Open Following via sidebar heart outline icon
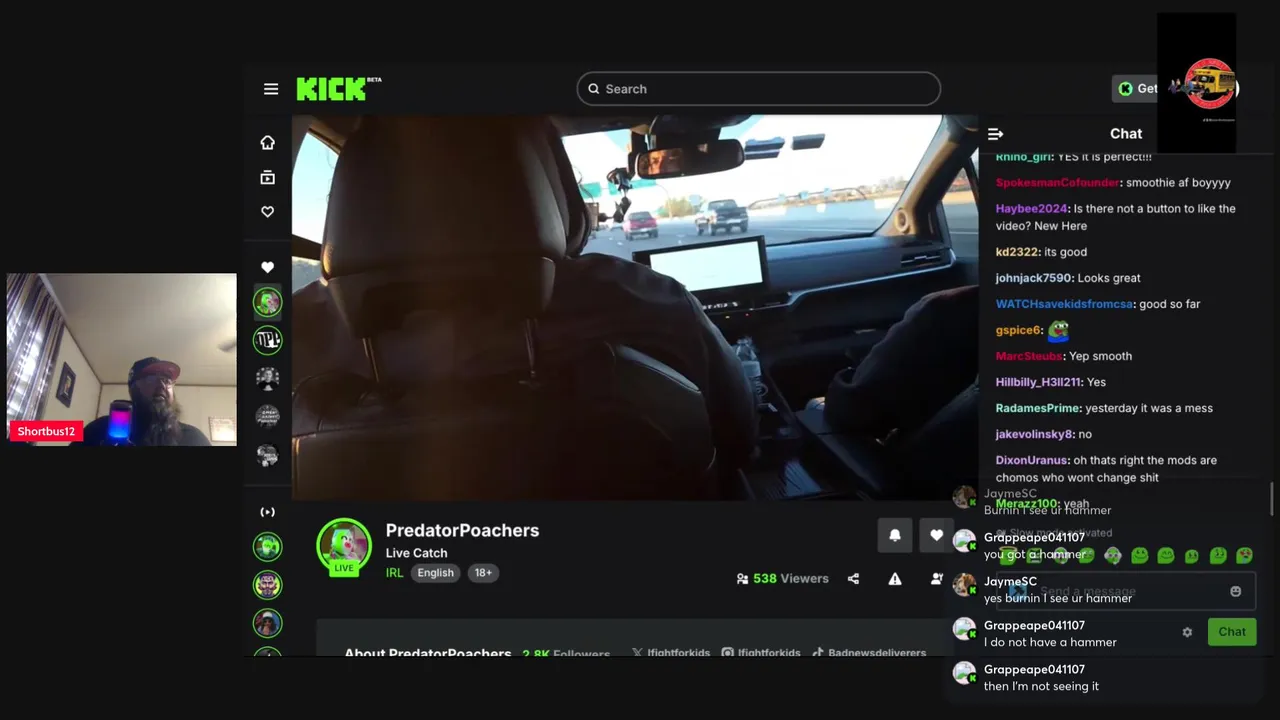 coord(267,212)
